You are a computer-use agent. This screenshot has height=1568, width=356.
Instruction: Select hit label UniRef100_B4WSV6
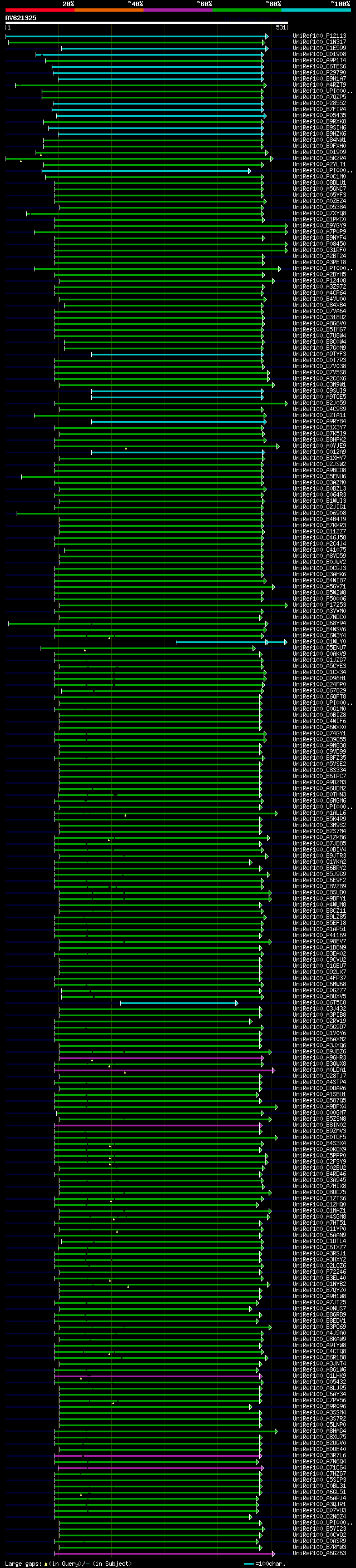[319, 630]
